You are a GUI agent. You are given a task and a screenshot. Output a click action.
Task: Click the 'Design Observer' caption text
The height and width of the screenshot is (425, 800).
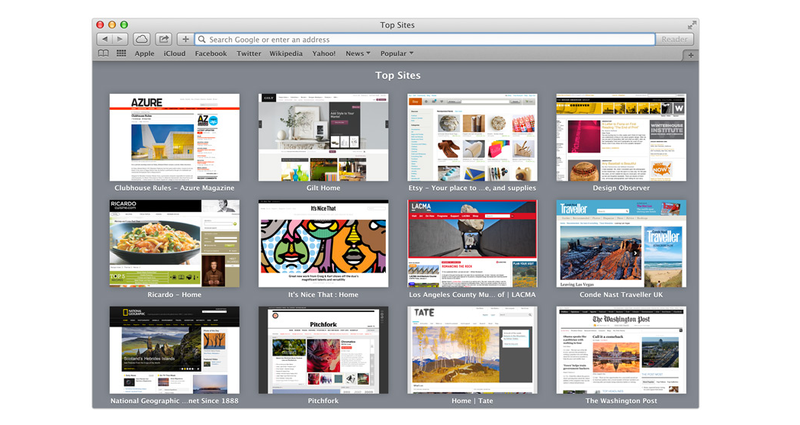point(621,188)
